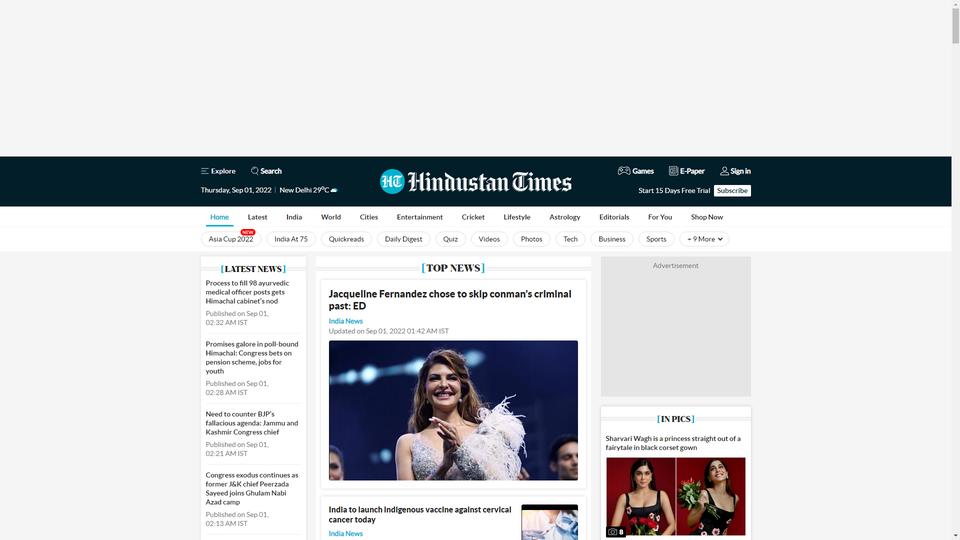
Task: Click the cervical cancer vaccine thumbnail
Action: pyautogui.click(x=549, y=522)
